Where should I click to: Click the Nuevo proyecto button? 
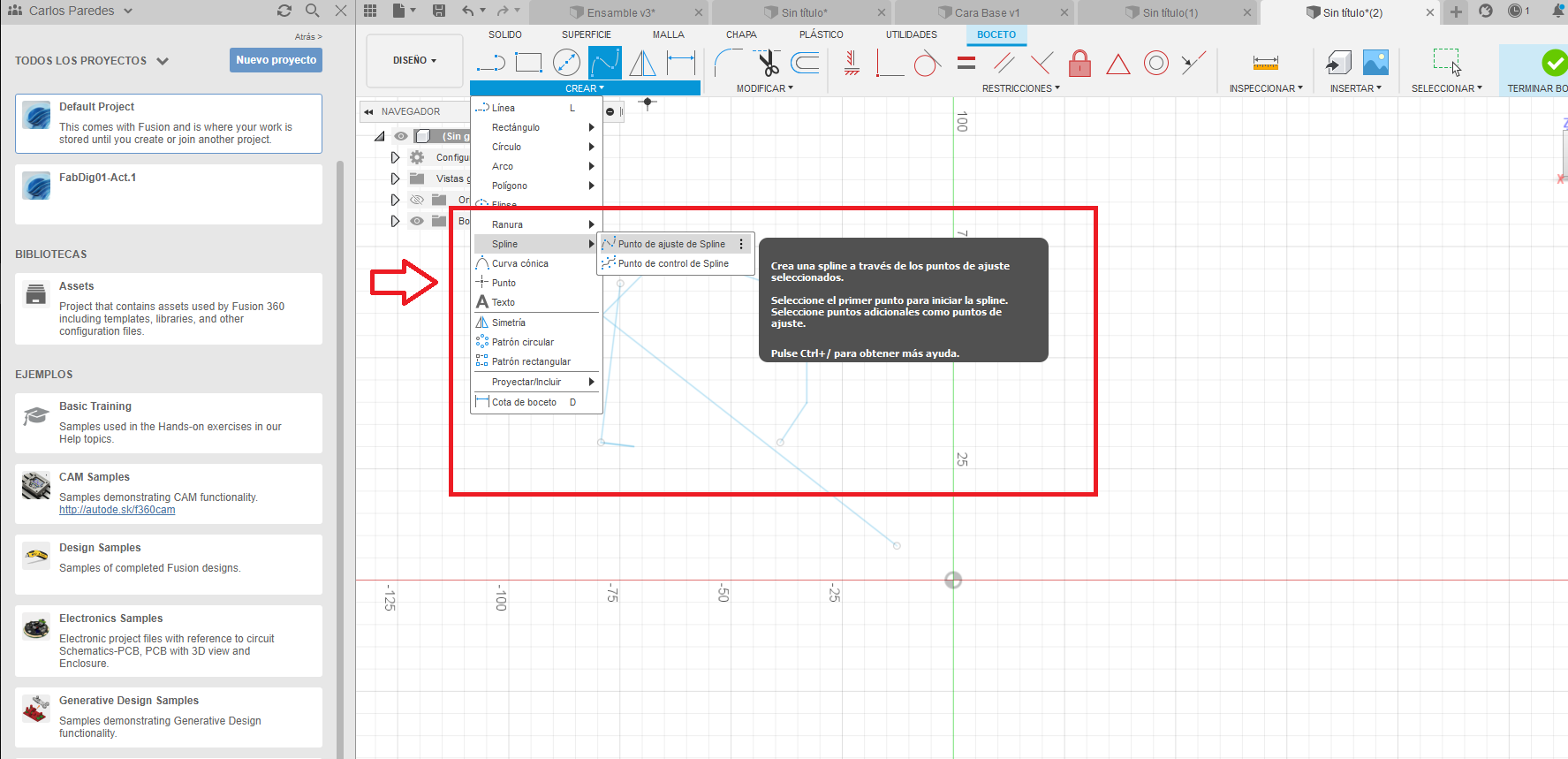[x=276, y=60]
